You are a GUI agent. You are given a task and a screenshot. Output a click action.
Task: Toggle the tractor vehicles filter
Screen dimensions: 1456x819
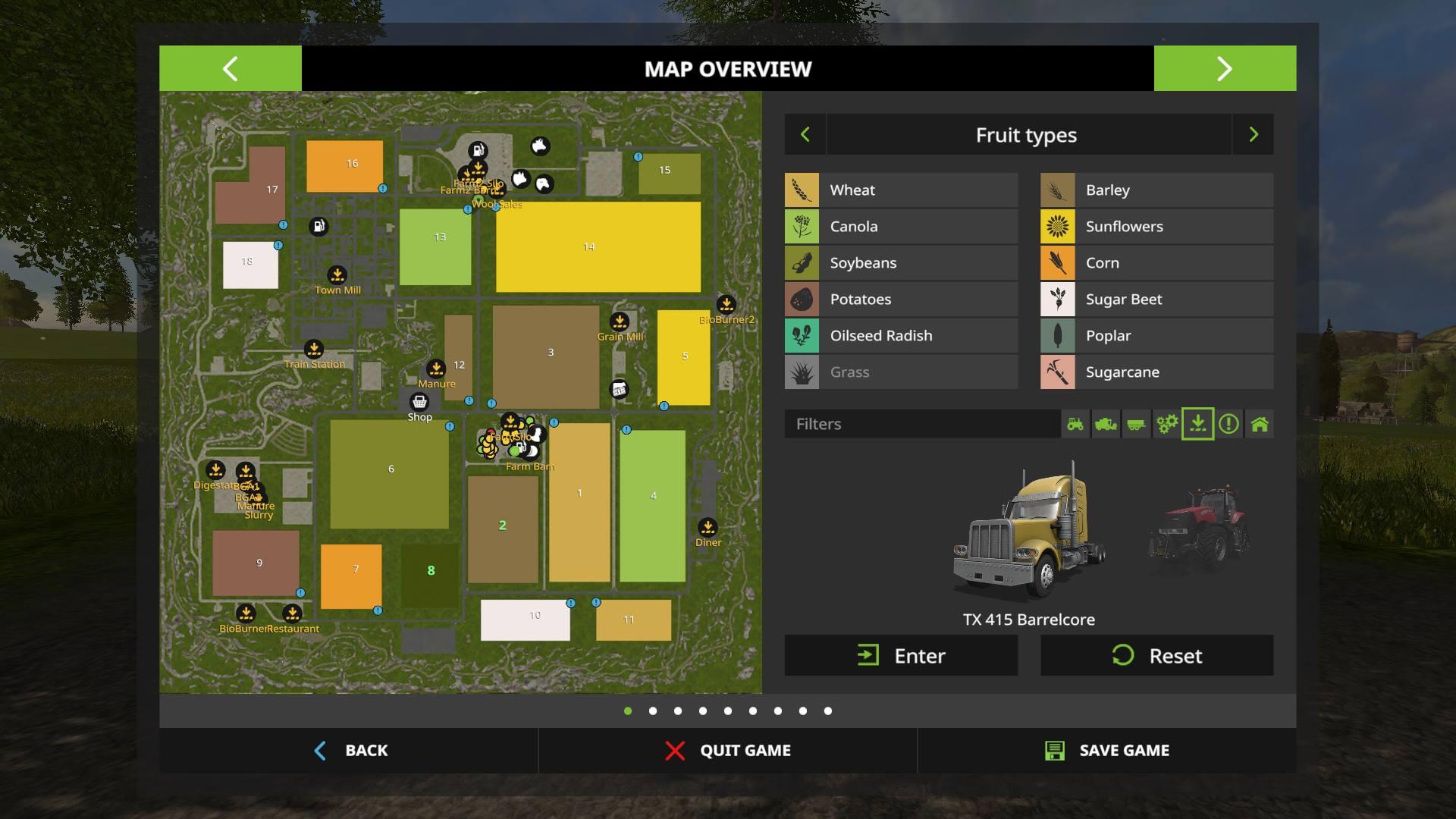point(1075,425)
